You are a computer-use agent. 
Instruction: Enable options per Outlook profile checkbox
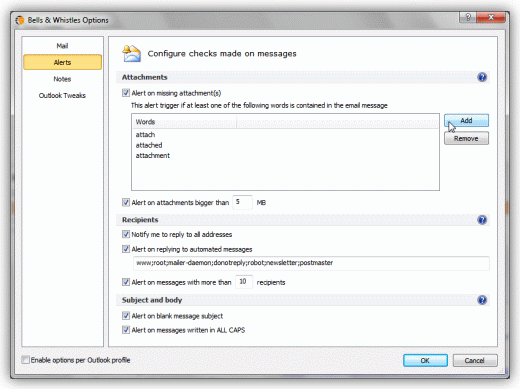click(x=25, y=360)
